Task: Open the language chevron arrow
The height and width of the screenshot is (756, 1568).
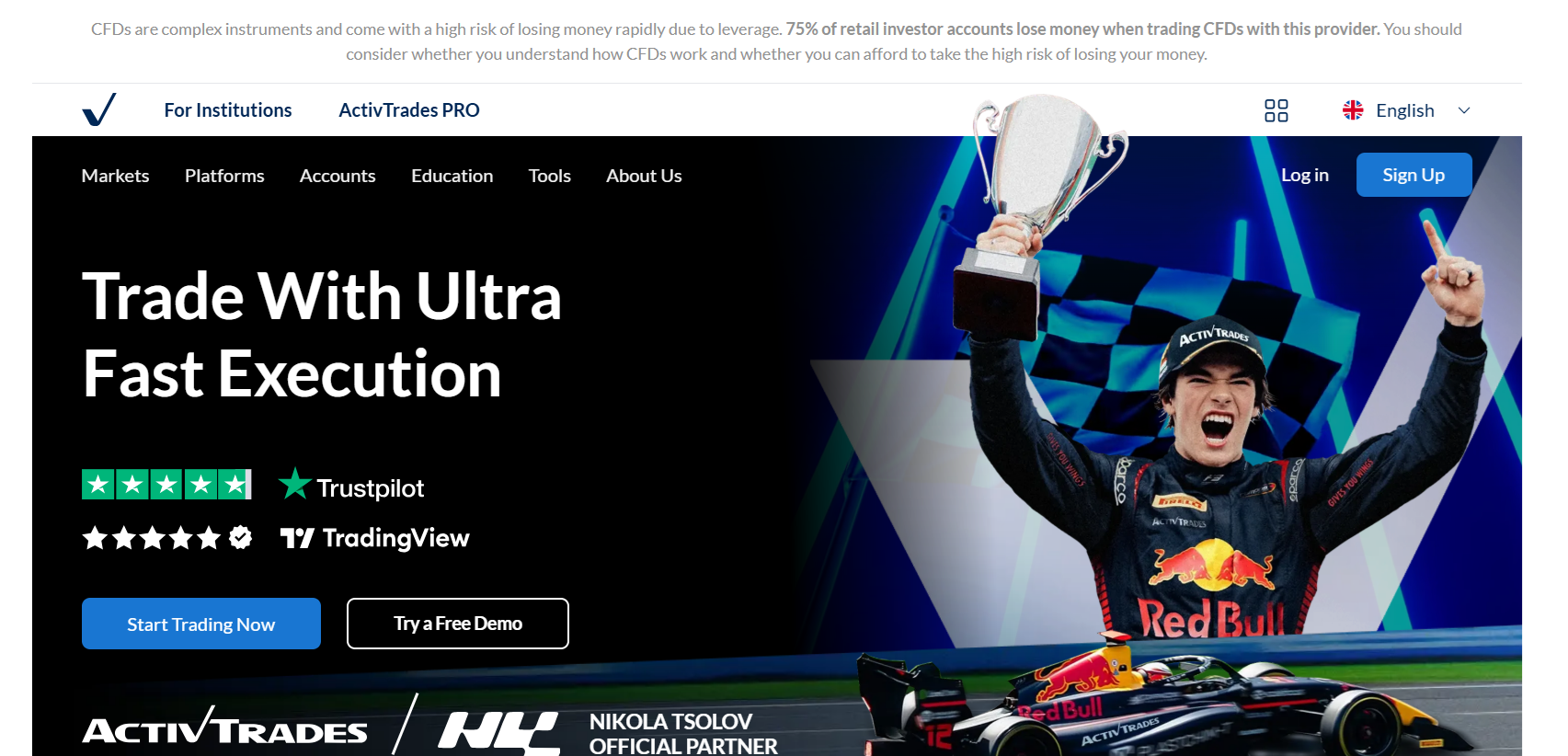Action: click(1464, 110)
